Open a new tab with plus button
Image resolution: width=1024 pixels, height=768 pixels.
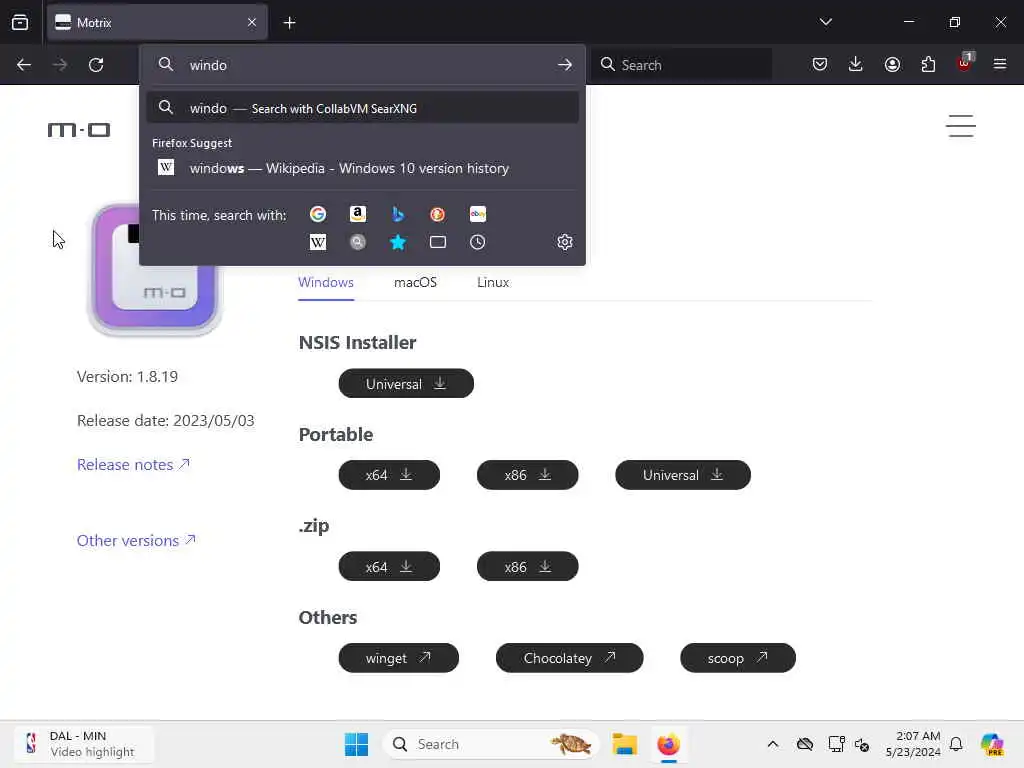(x=289, y=23)
